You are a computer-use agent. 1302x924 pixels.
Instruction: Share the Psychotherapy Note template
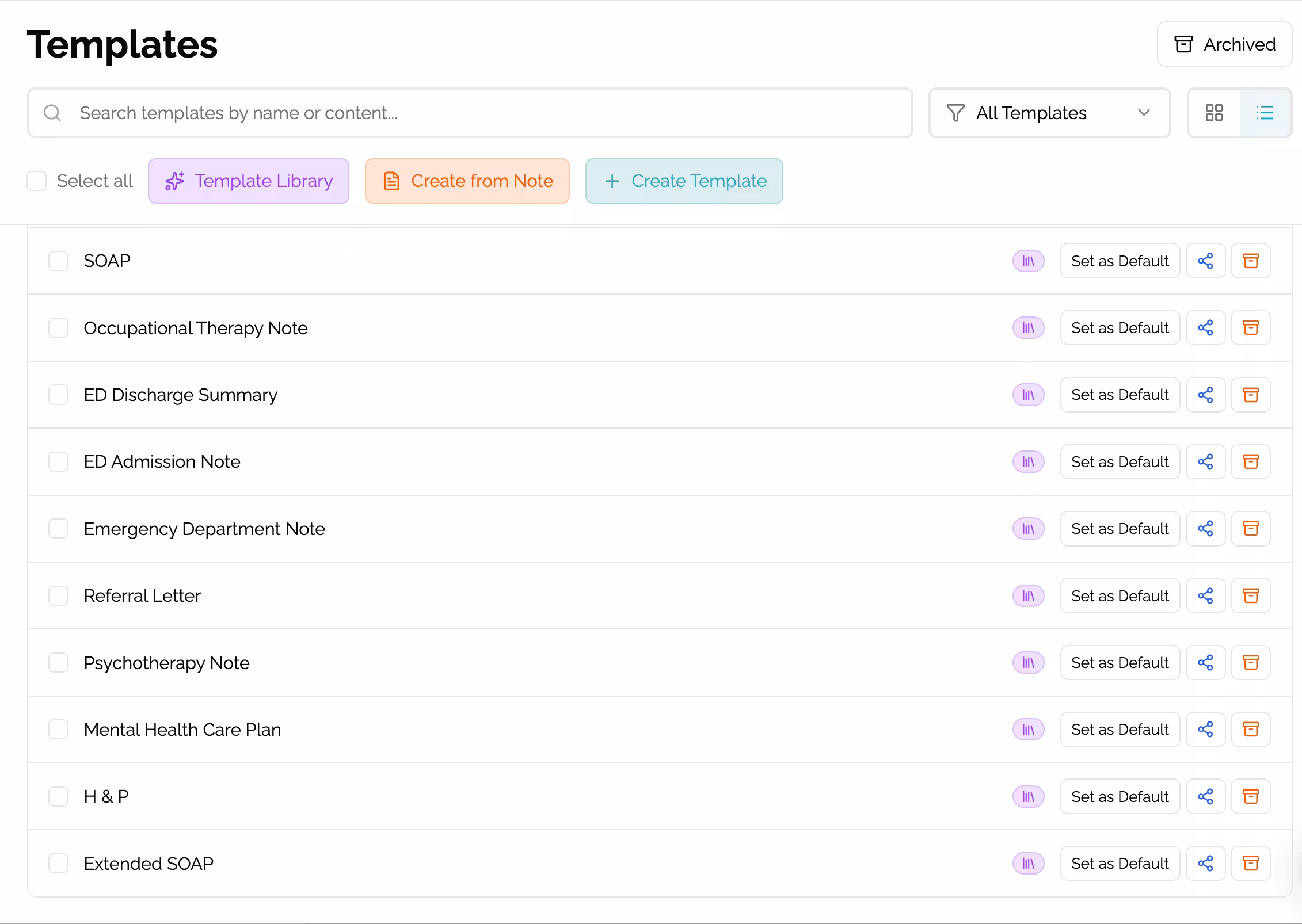[1206, 662]
